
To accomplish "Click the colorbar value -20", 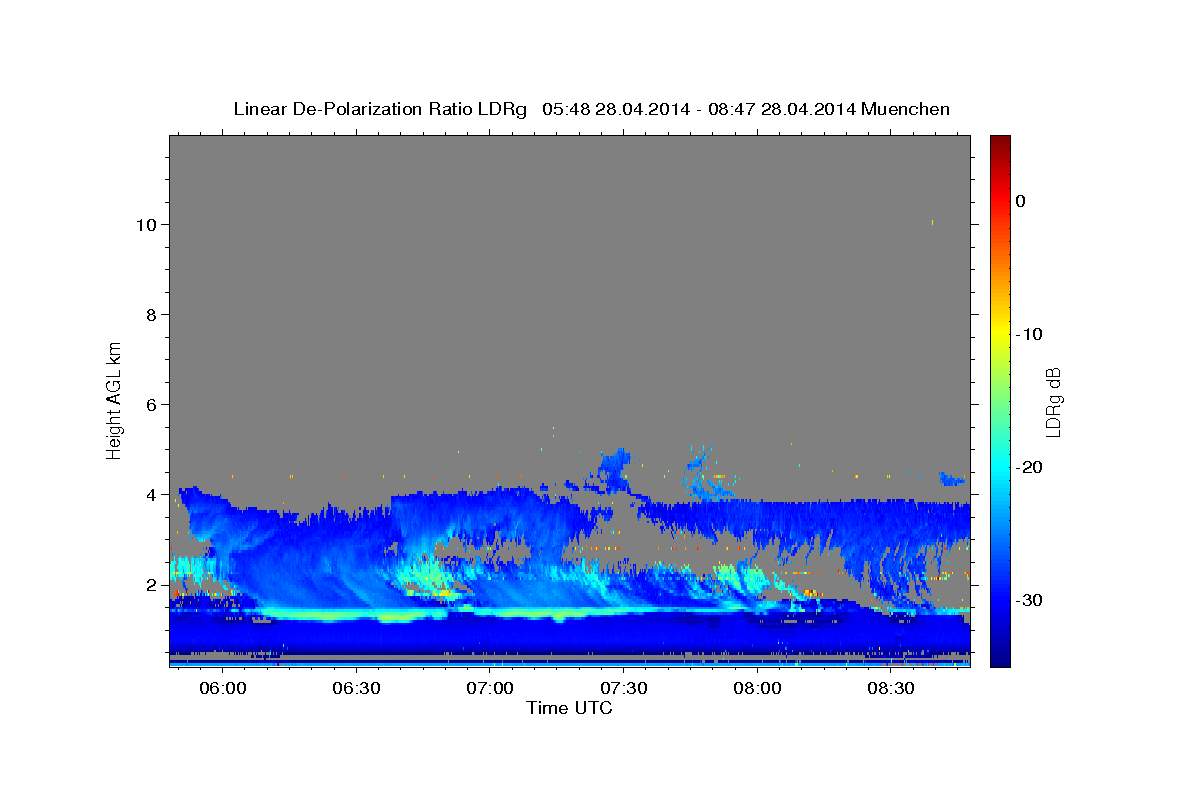I will tap(1028, 467).
